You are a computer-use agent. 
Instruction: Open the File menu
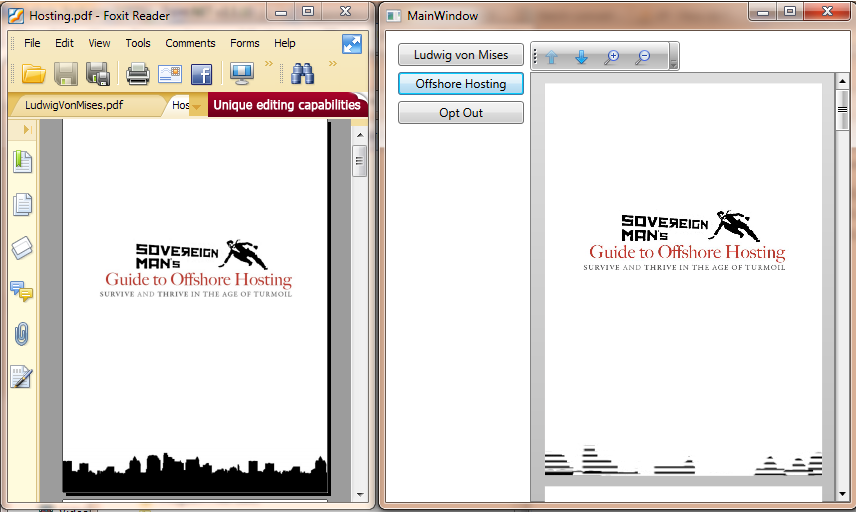(x=32, y=43)
